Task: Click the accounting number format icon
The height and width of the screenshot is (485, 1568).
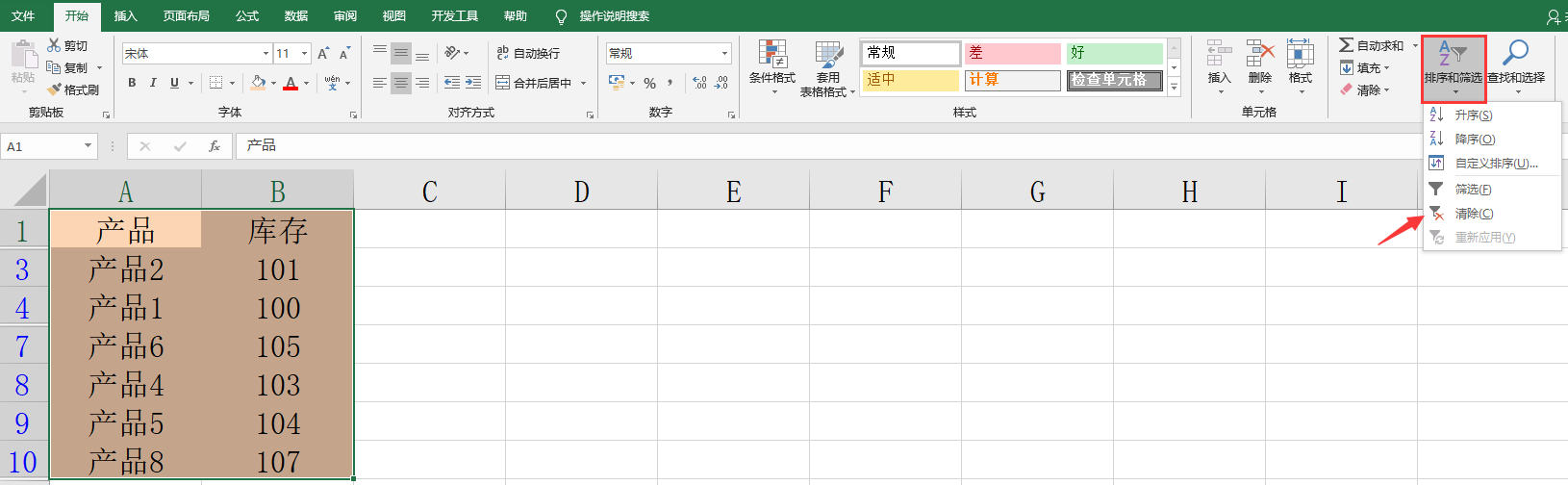Action: point(617,83)
